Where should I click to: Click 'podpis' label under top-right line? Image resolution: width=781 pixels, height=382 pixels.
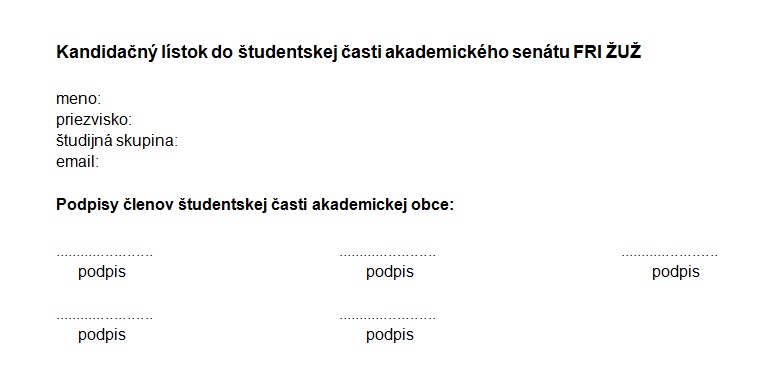[676, 272]
